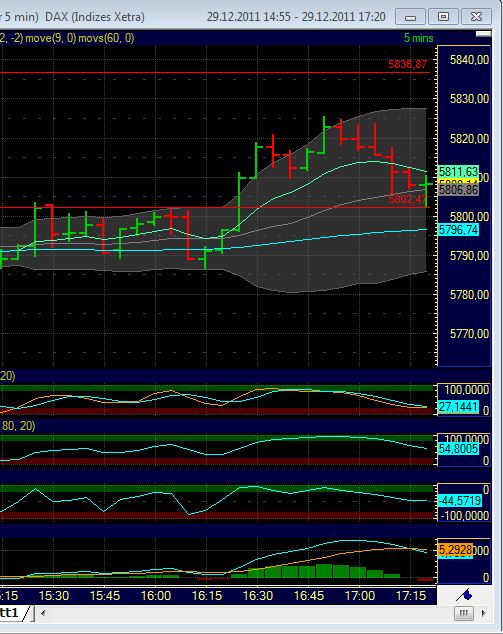Click the 5770,00 price axis label
The image size is (503, 634).
tap(469, 334)
